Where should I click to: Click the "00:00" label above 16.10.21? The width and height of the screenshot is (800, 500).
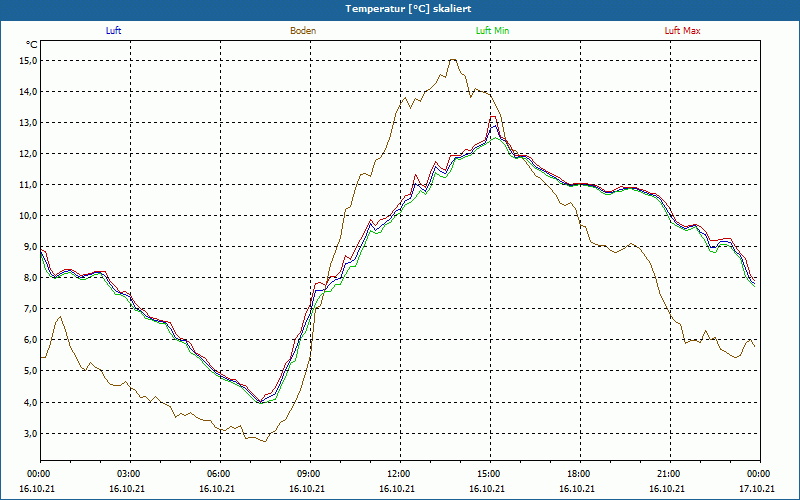point(38,474)
